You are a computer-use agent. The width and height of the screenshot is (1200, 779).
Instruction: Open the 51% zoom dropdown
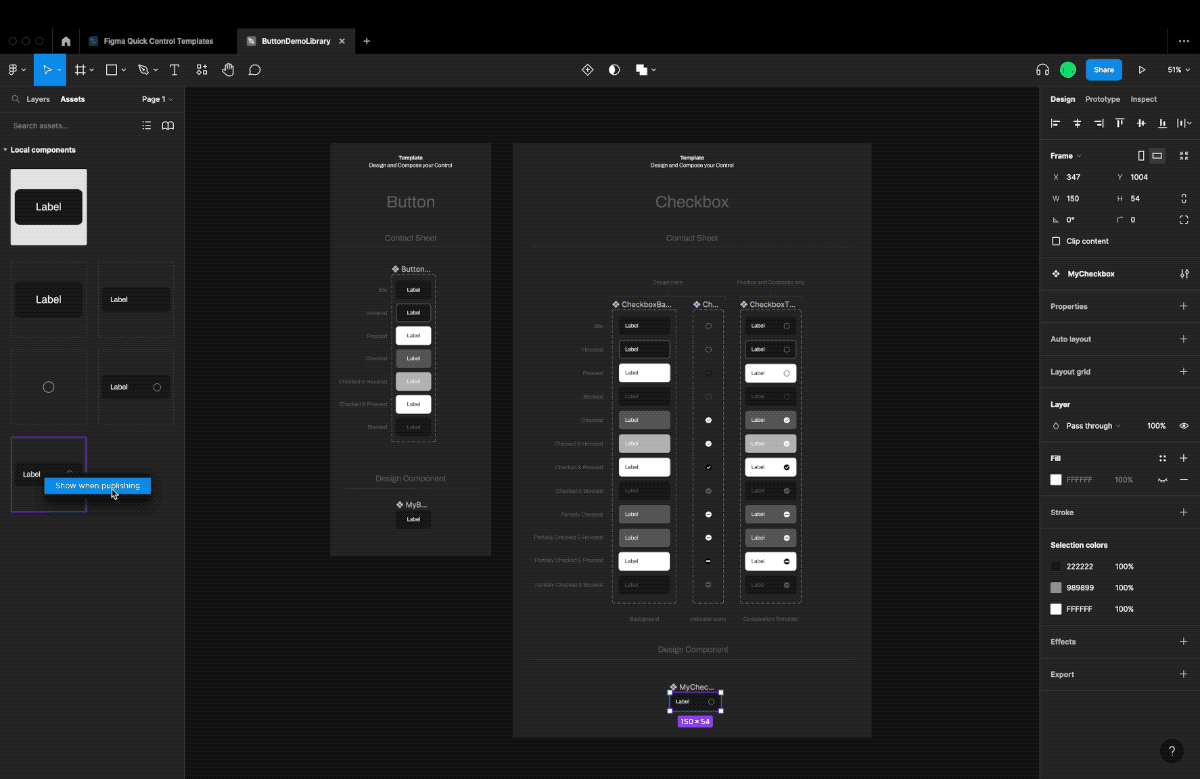coord(1179,70)
